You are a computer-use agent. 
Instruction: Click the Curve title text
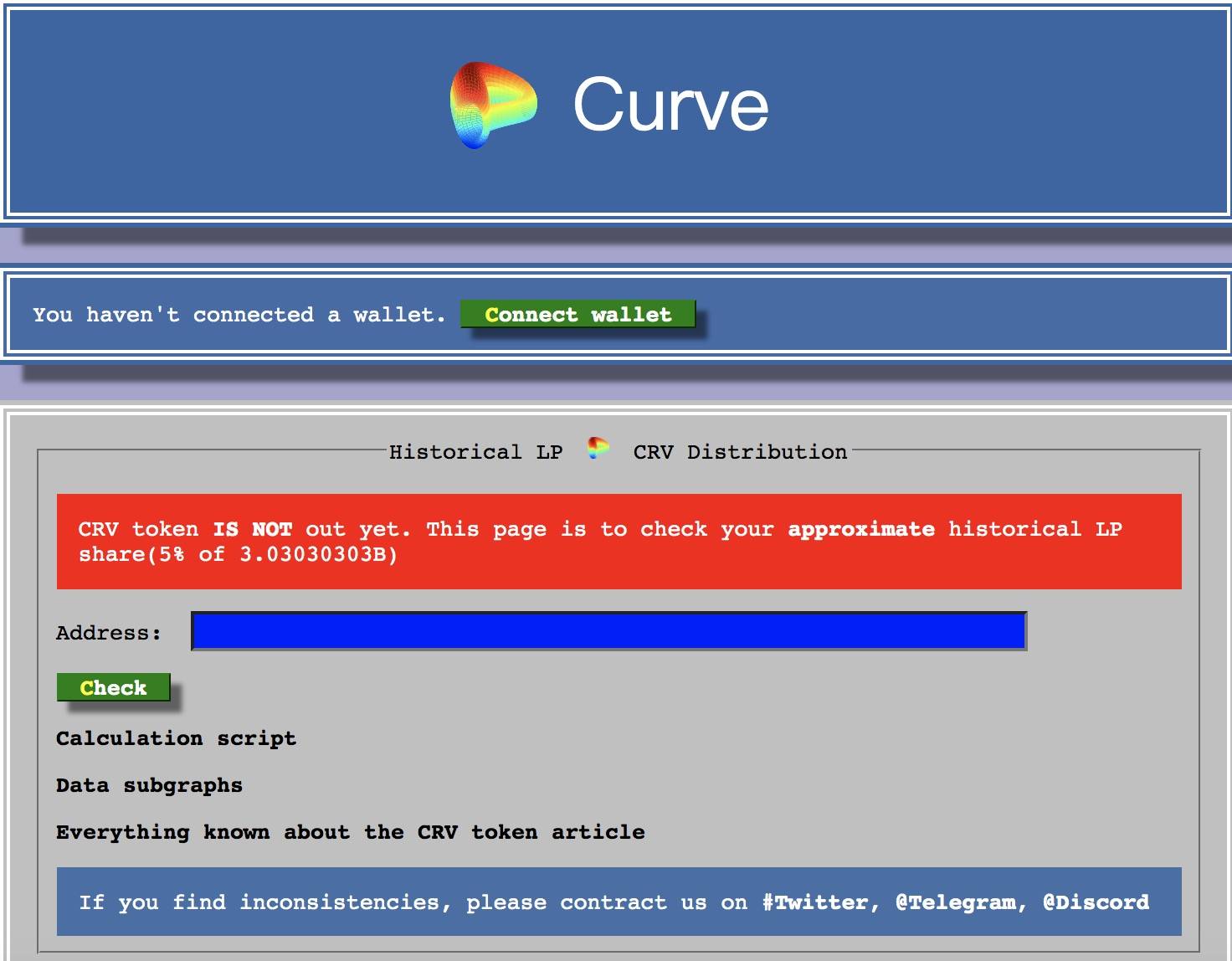(670, 105)
